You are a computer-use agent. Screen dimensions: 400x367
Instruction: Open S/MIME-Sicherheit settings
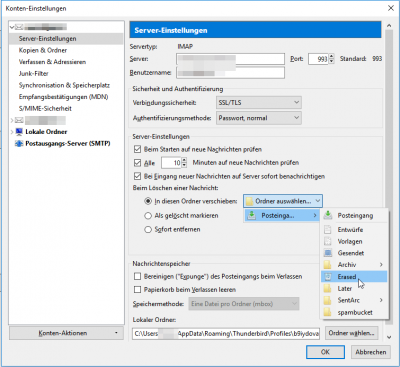click(45, 109)
